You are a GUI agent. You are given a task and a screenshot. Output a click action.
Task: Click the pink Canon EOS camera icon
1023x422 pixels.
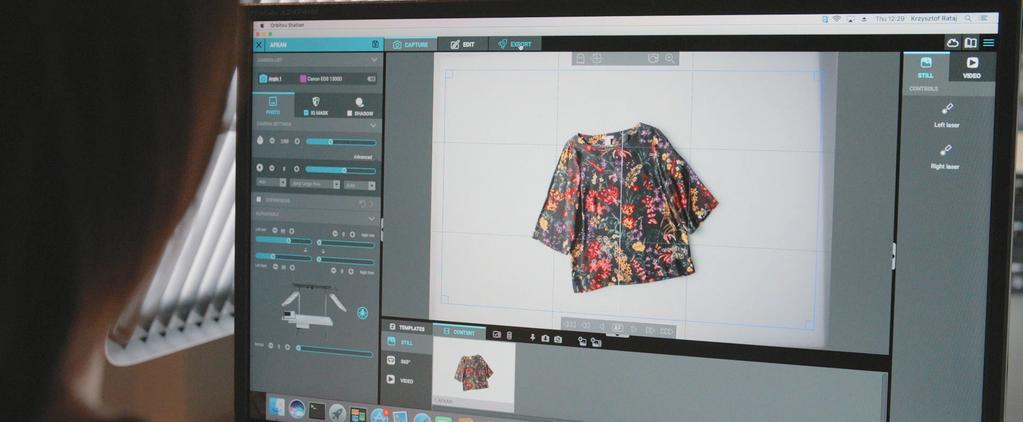(303, 79)
